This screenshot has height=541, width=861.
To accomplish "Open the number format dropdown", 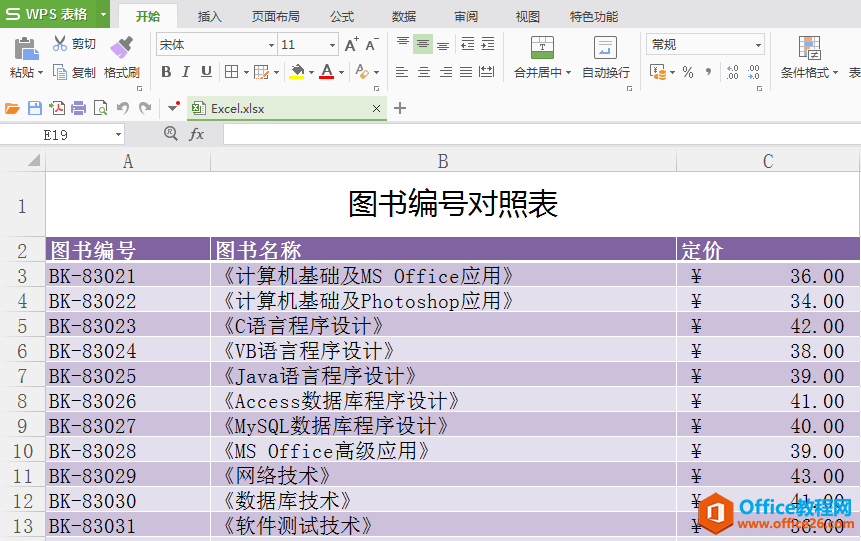I will tap(758, 45).
